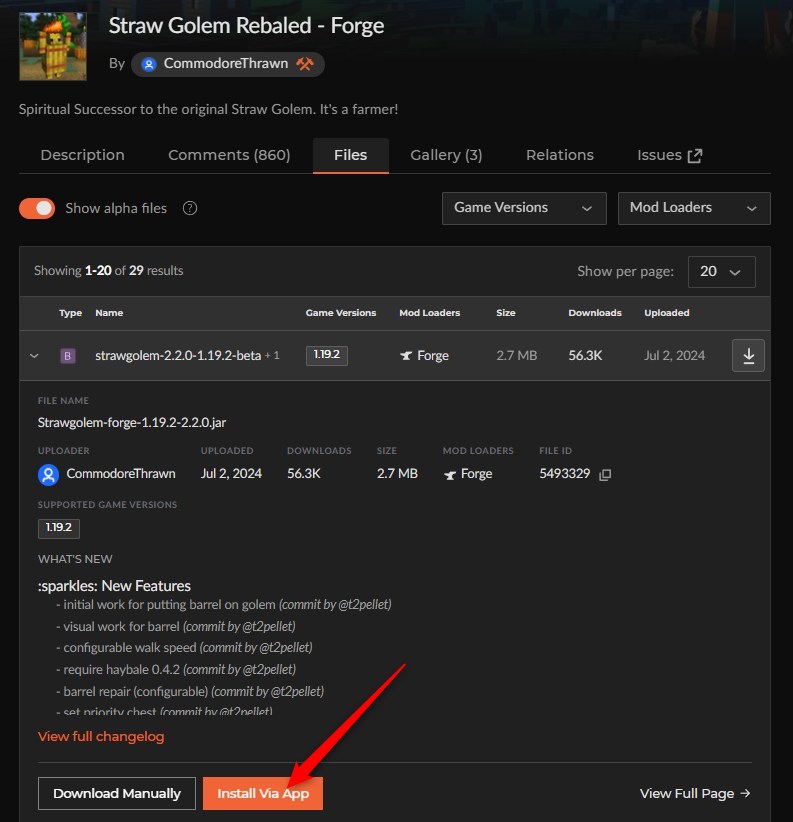Screen dimensions: 793x822
Task: Toggle the Show alpha files switch
Action: tap(37, 208)
